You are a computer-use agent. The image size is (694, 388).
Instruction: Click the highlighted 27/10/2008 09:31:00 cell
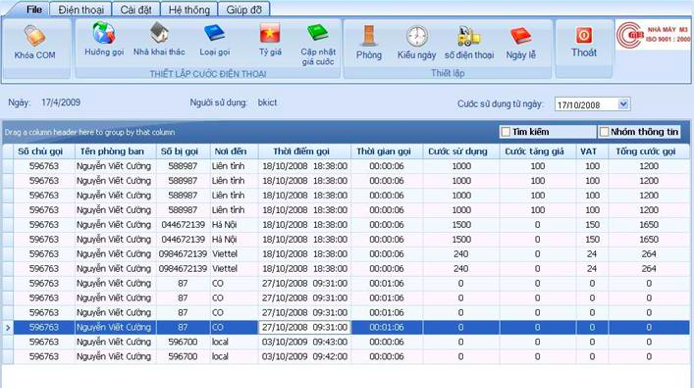coord(305,327)
